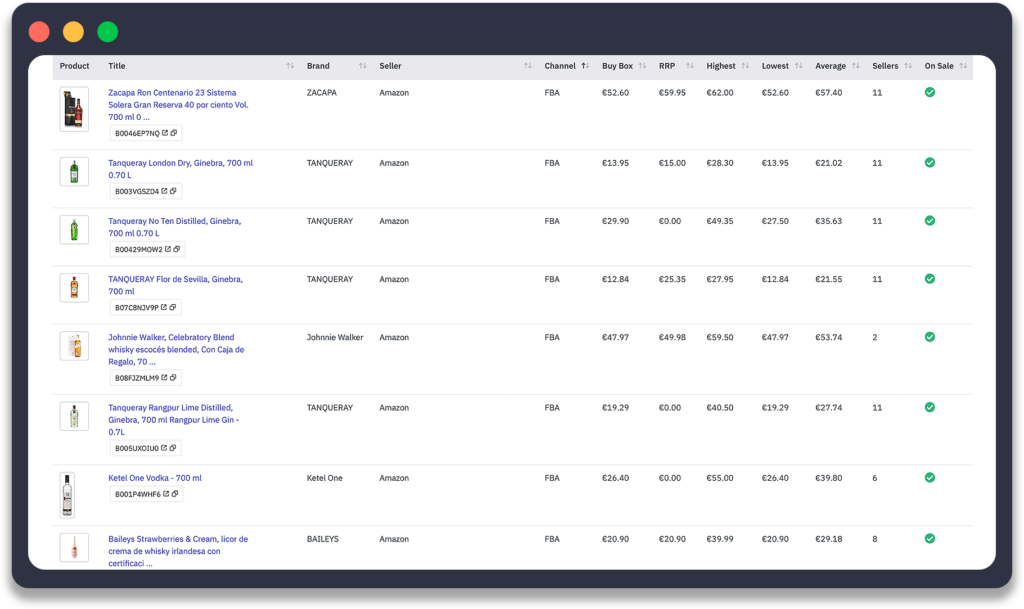Click the Lowest column sort arrows

click(x=799, y=66)
